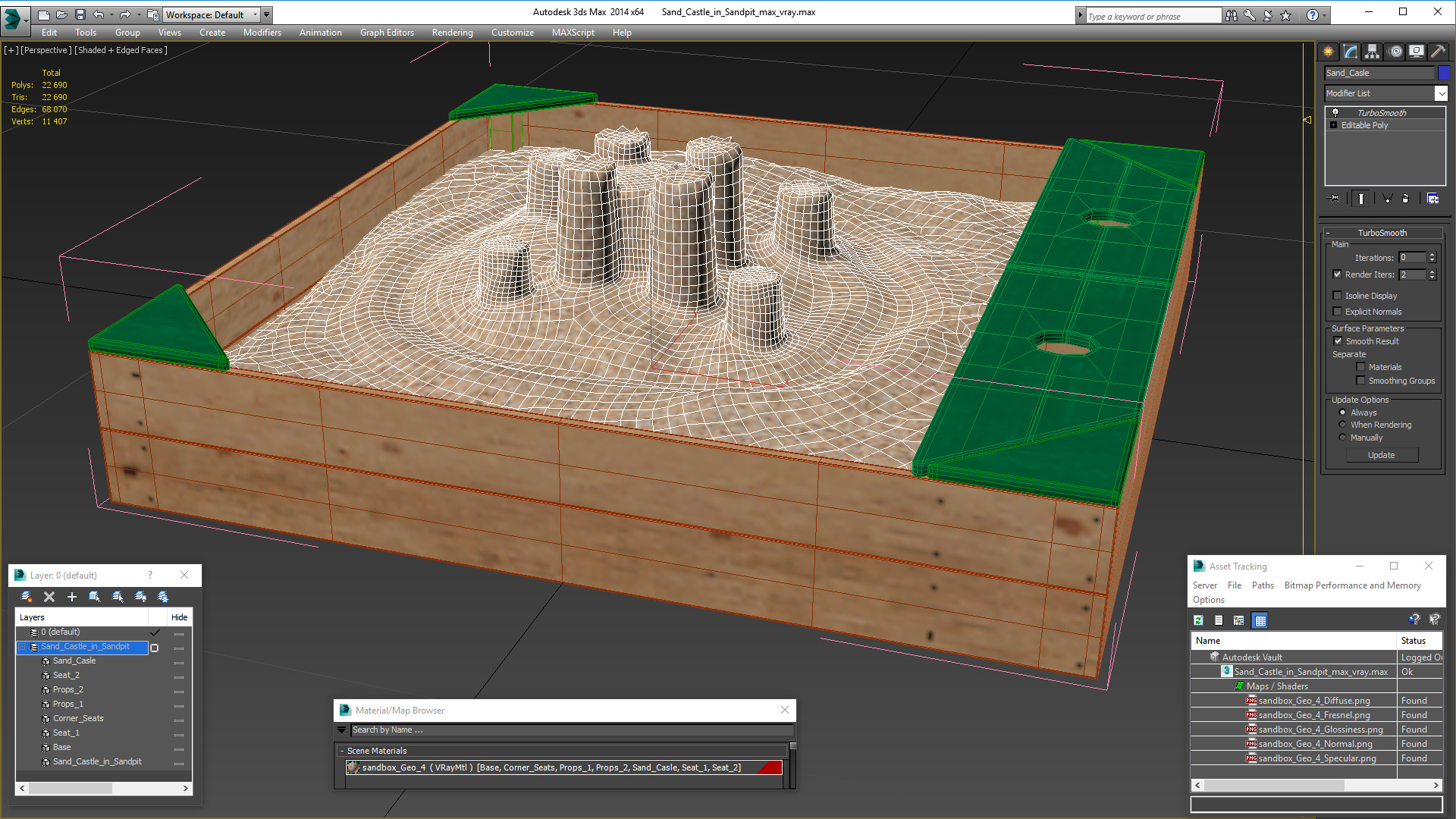Click the Create New Layer icon

click(x=26, y=597)
